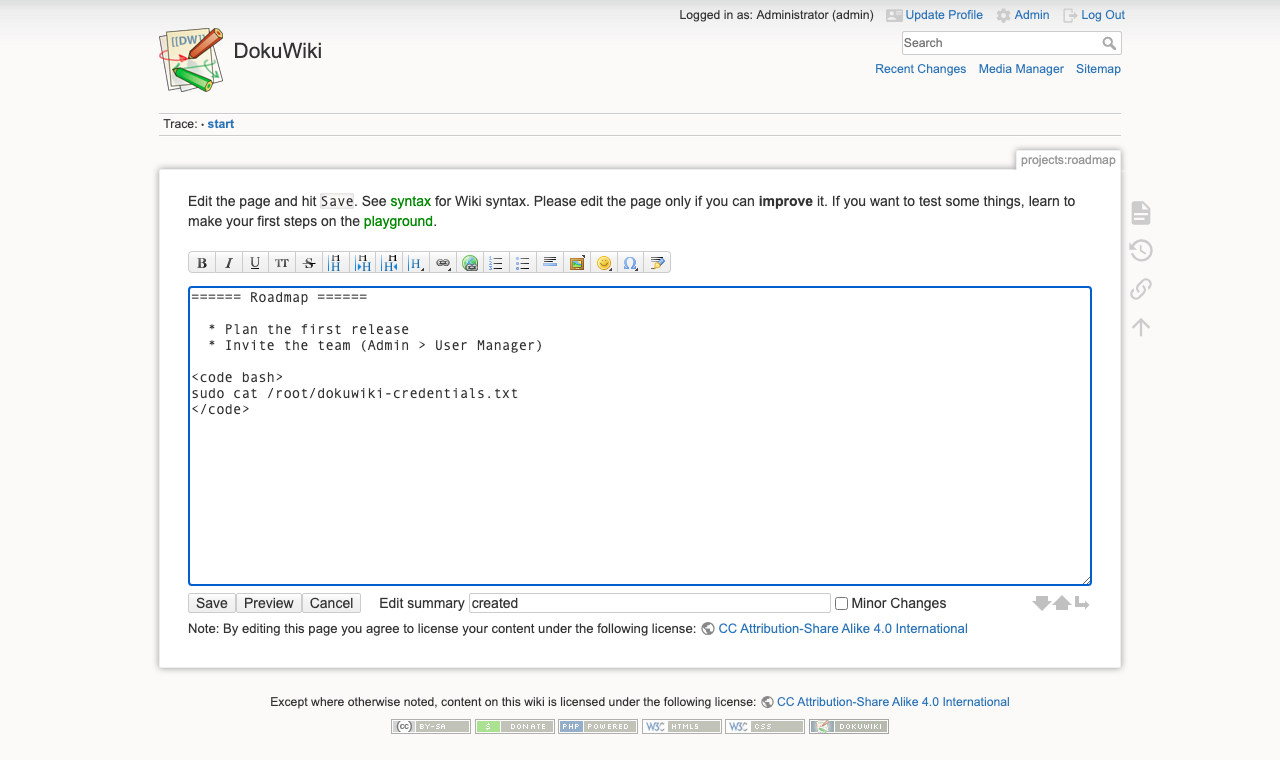The width and height of the screenshot is (1280, 760).
Task: Jump back to top using arrow icon
Action: pos(1141,327)
